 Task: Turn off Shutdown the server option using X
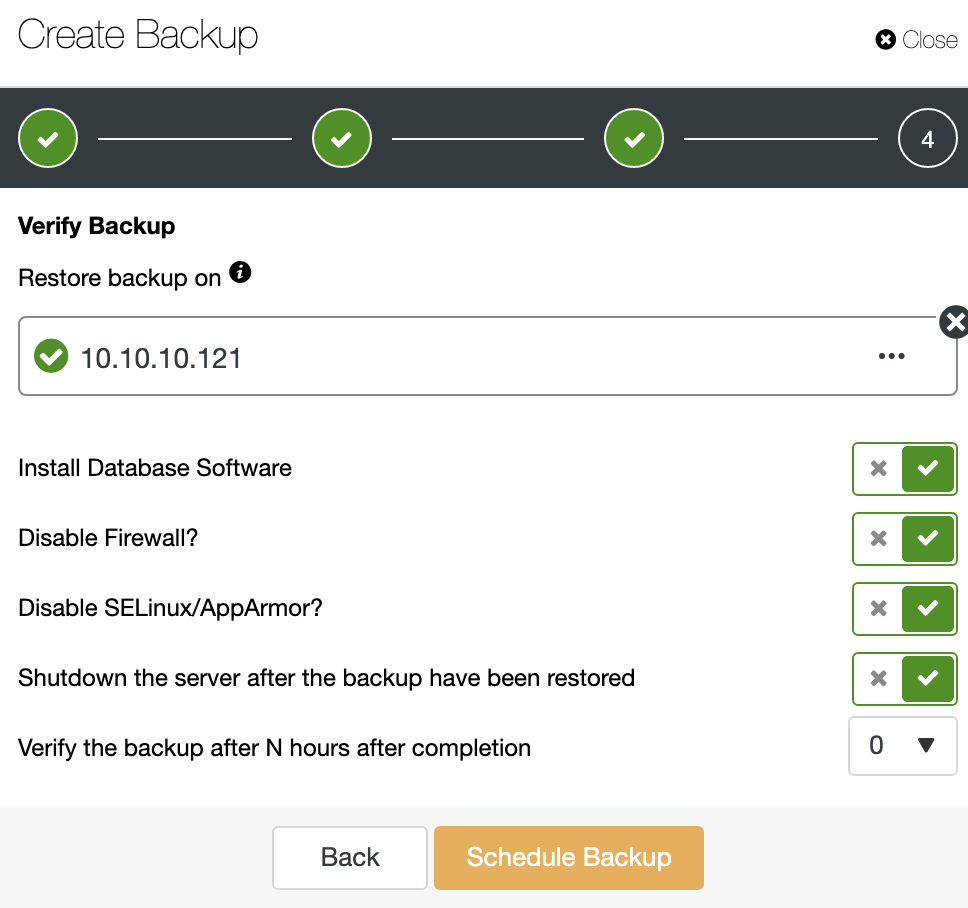878,678
